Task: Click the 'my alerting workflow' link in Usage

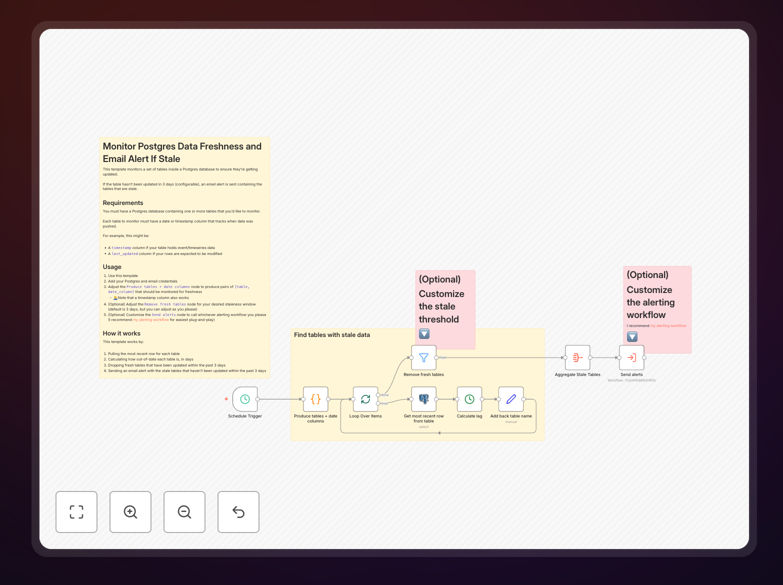Action: coord(151,320)
